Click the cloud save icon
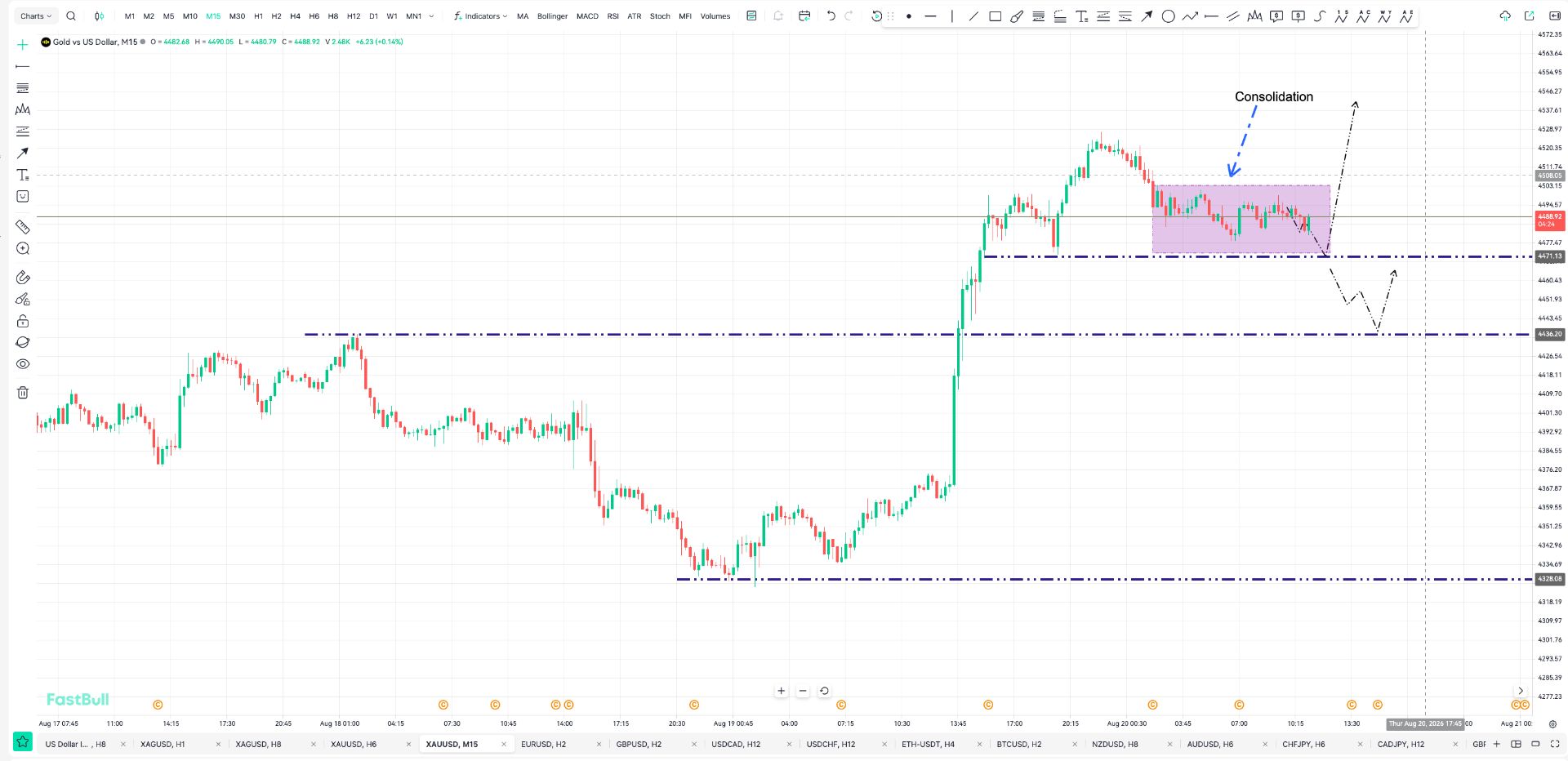 click(1505, 16)
